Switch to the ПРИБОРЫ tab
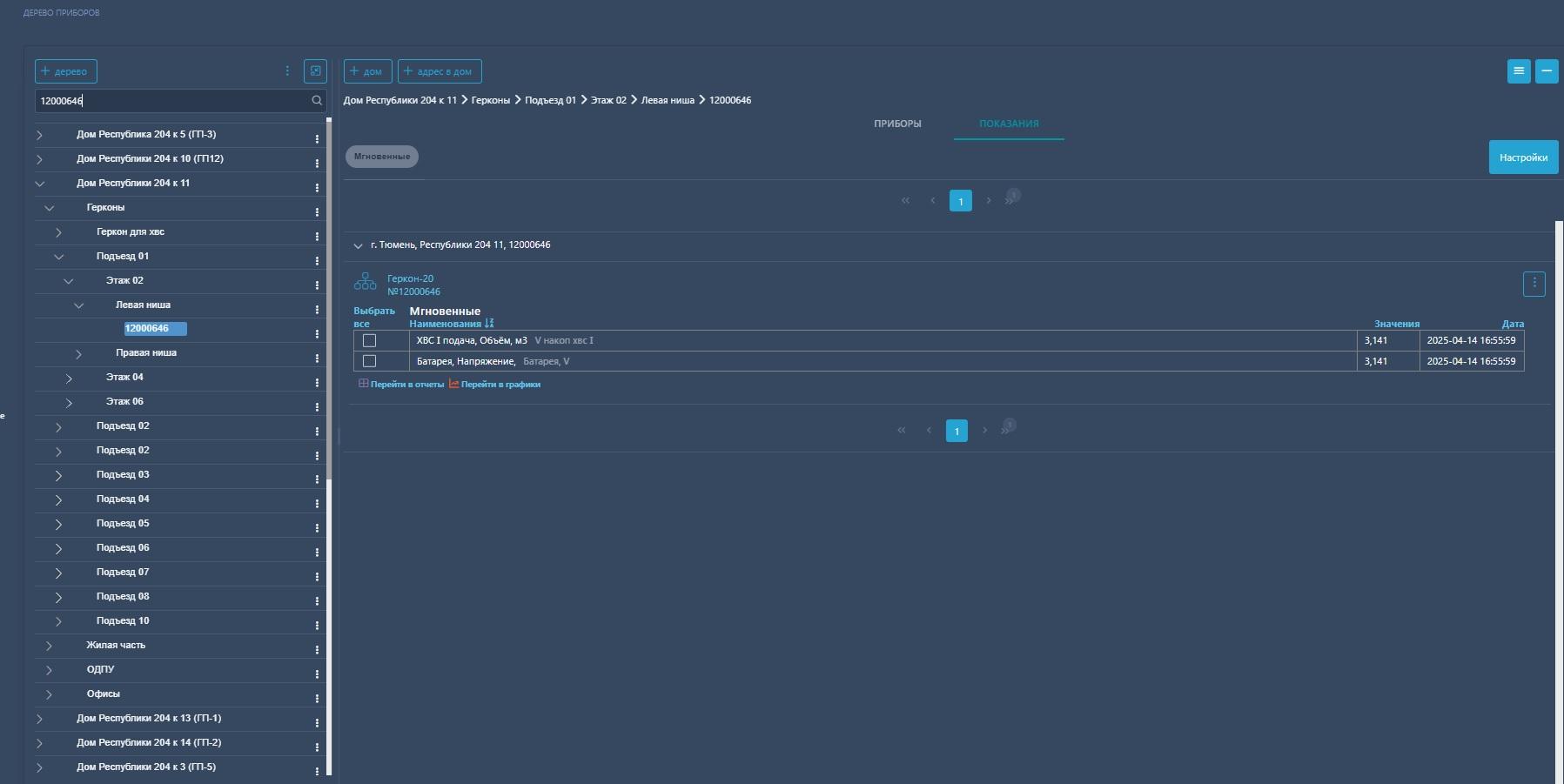The width and height of the screenshot is (1564, 784). pyautogui.click(x=897, y=124)
